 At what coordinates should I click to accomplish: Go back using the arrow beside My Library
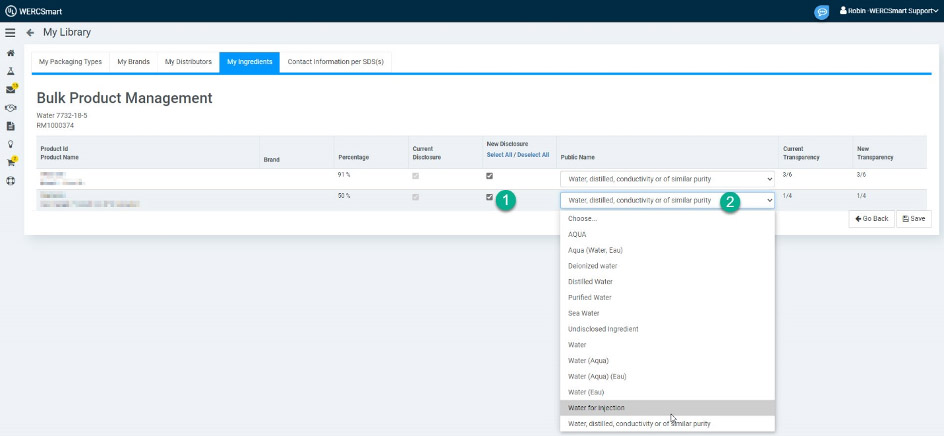(x=30, y=33)
